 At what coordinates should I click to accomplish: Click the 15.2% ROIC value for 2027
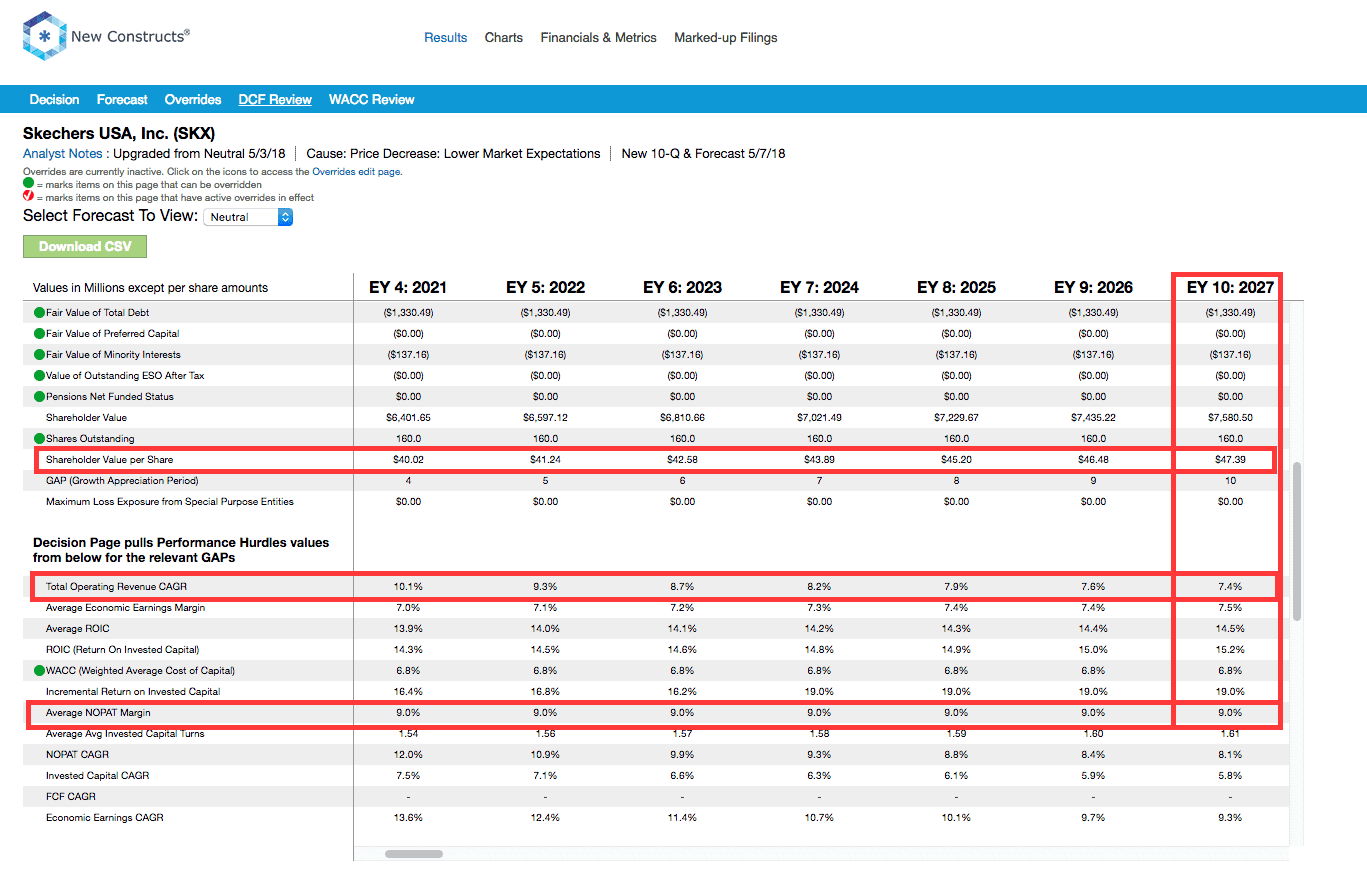[1230, 650]
